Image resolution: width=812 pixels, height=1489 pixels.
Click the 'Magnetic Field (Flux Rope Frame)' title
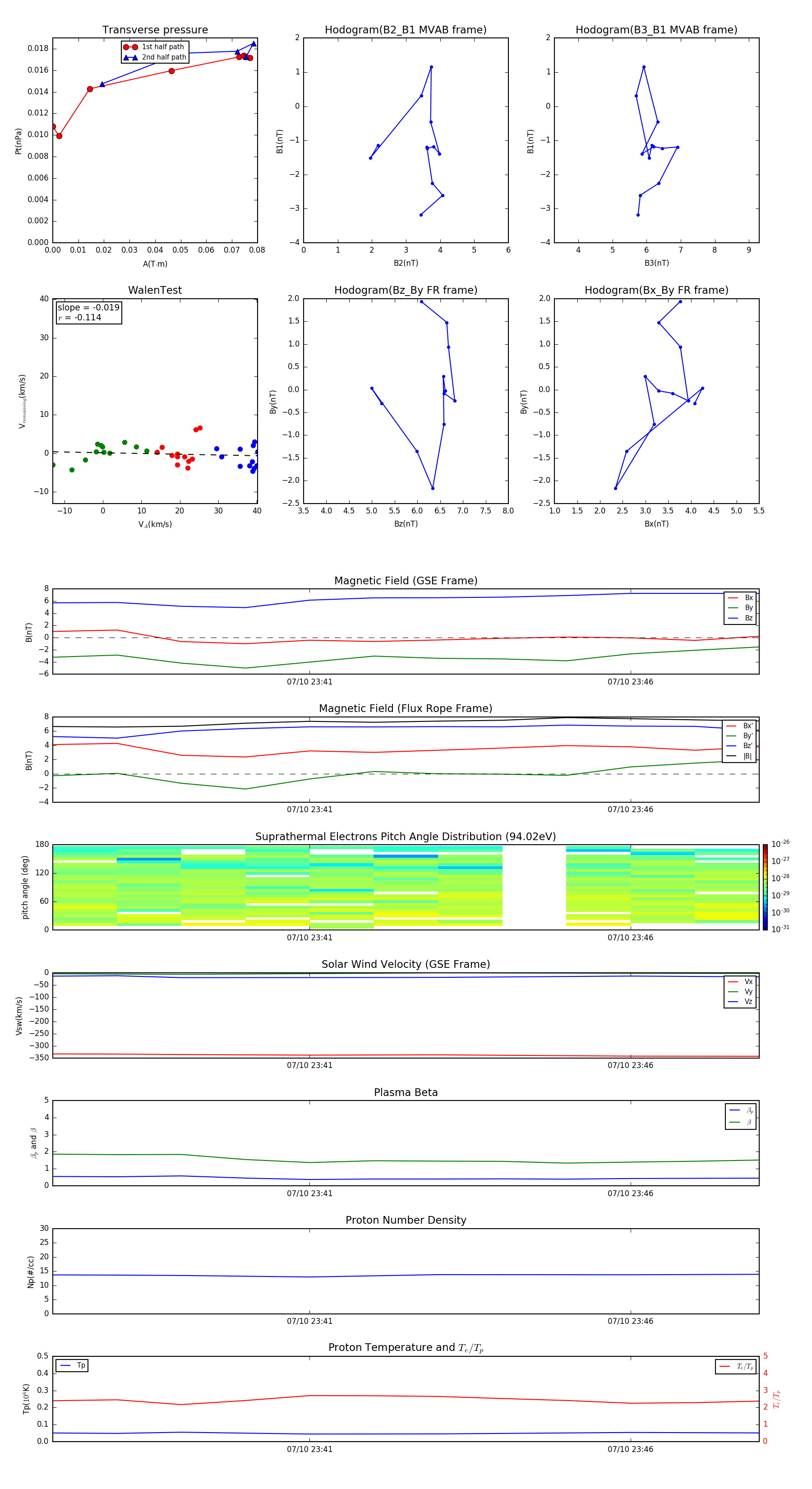point(406,708)
